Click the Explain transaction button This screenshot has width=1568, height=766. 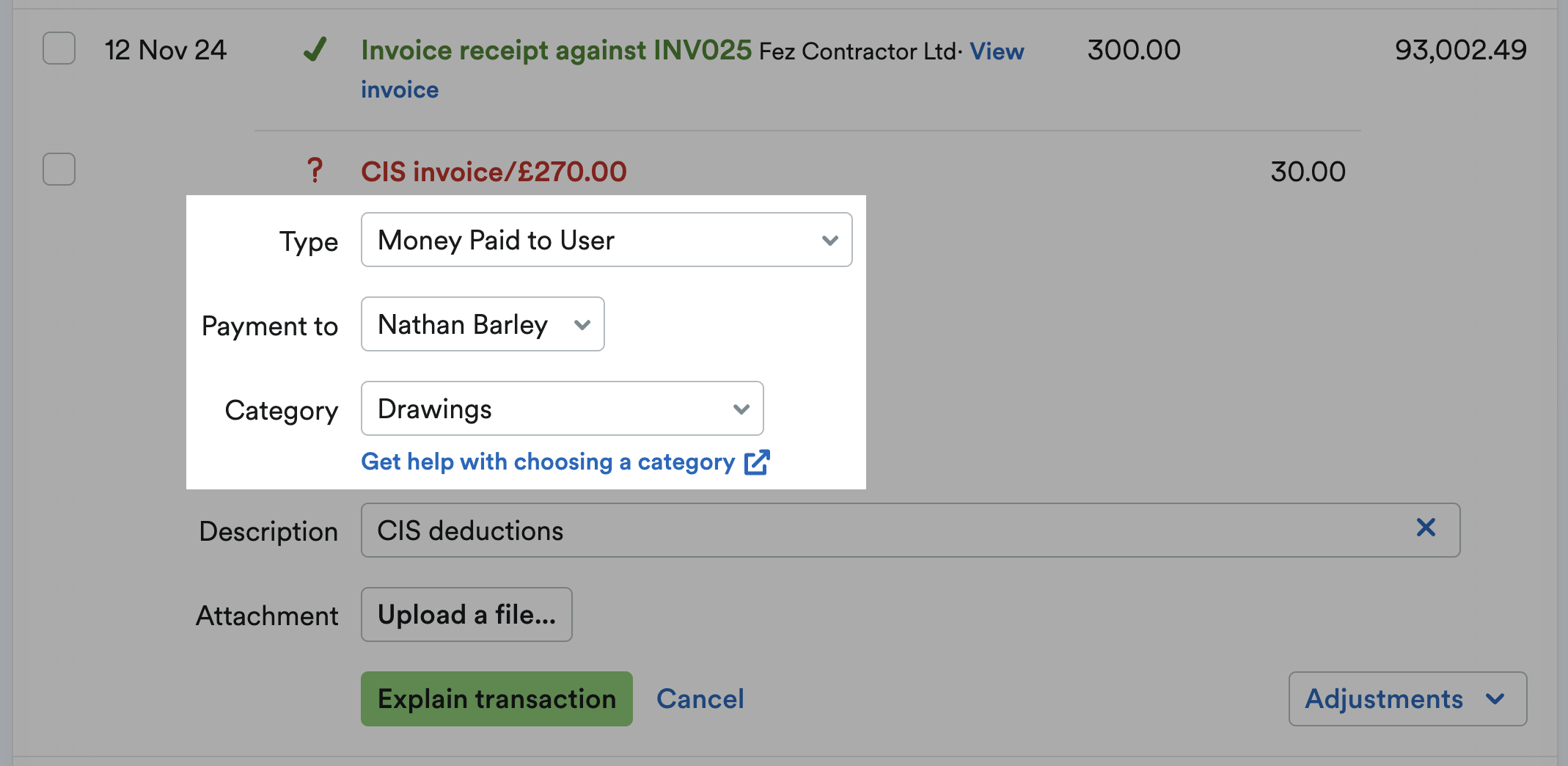tap(497, 698)
